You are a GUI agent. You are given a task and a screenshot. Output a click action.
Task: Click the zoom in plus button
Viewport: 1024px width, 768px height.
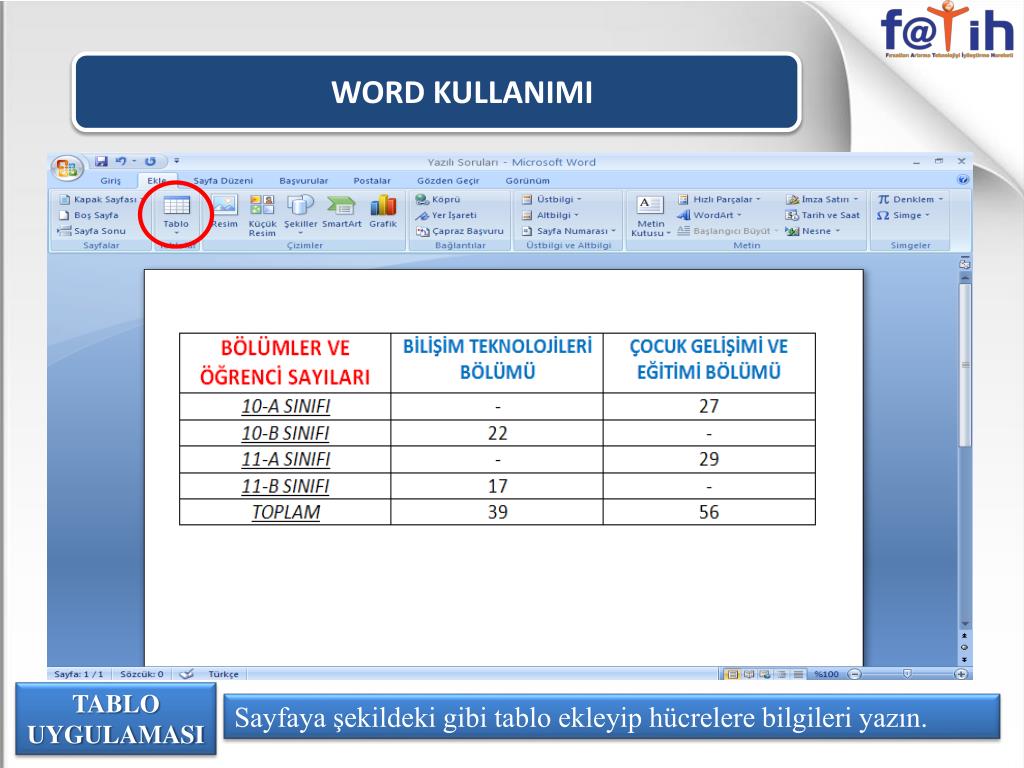(x=961, y=674)
